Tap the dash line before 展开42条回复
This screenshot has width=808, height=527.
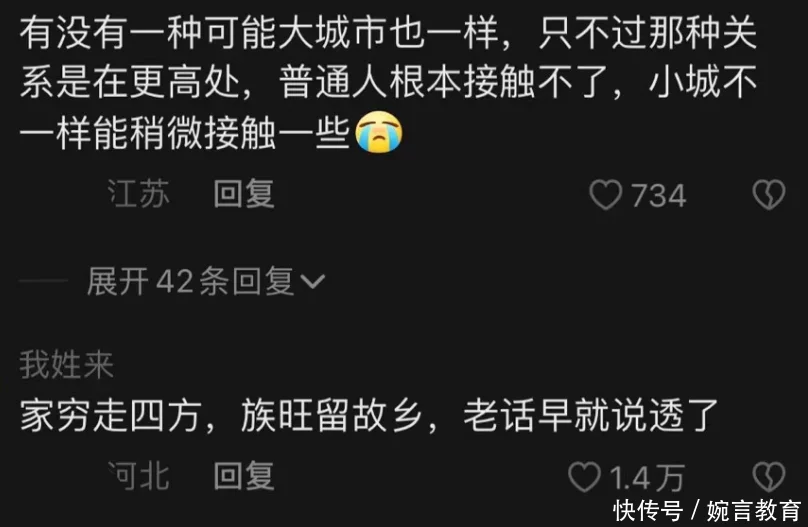tap(43, 281)
